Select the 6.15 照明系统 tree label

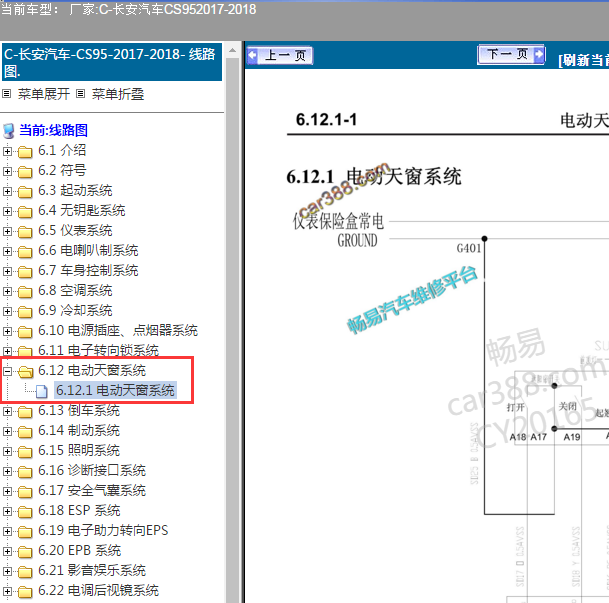[79, 450]
